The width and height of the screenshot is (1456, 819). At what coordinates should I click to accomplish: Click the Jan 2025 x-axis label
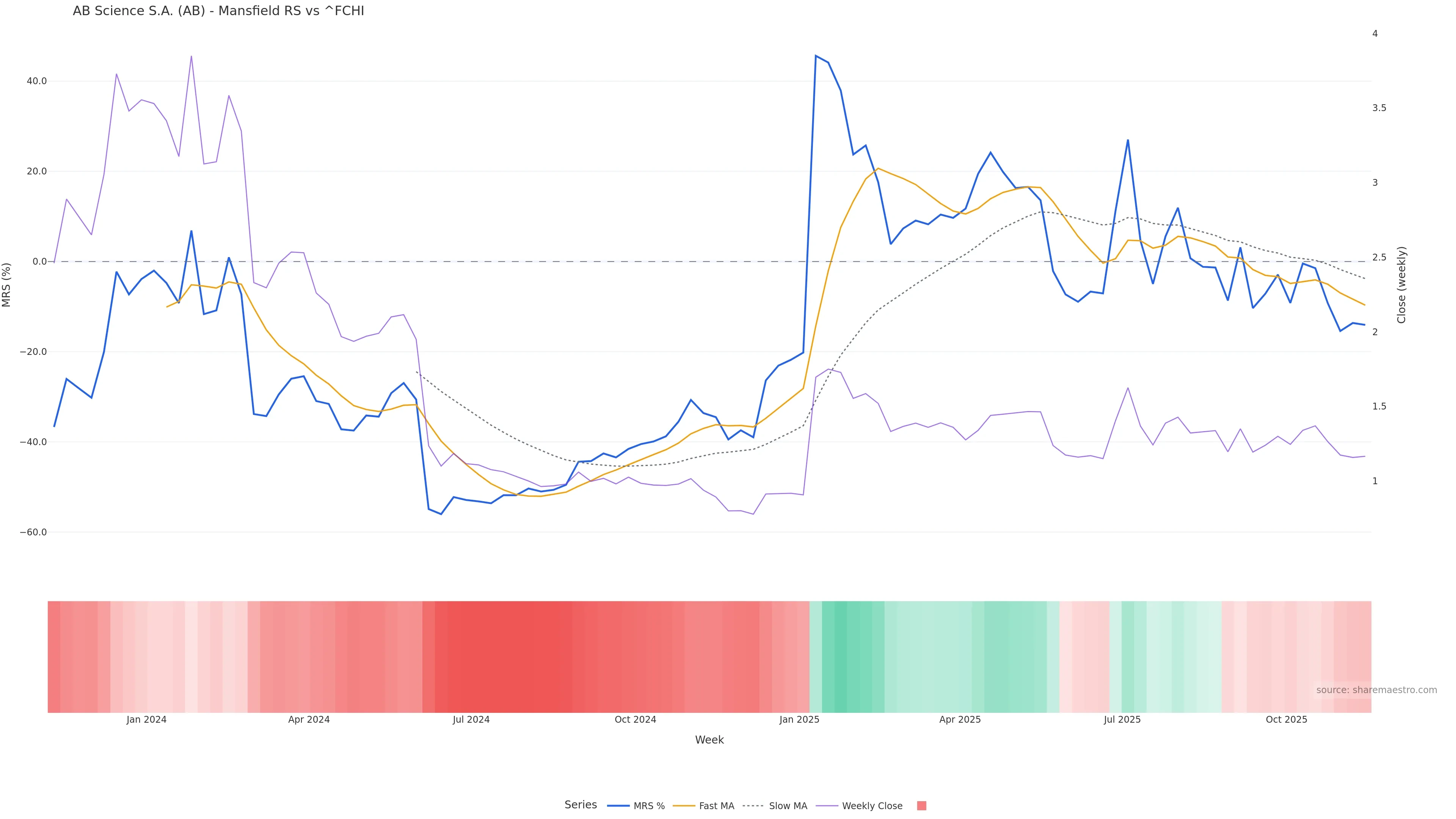799,720
